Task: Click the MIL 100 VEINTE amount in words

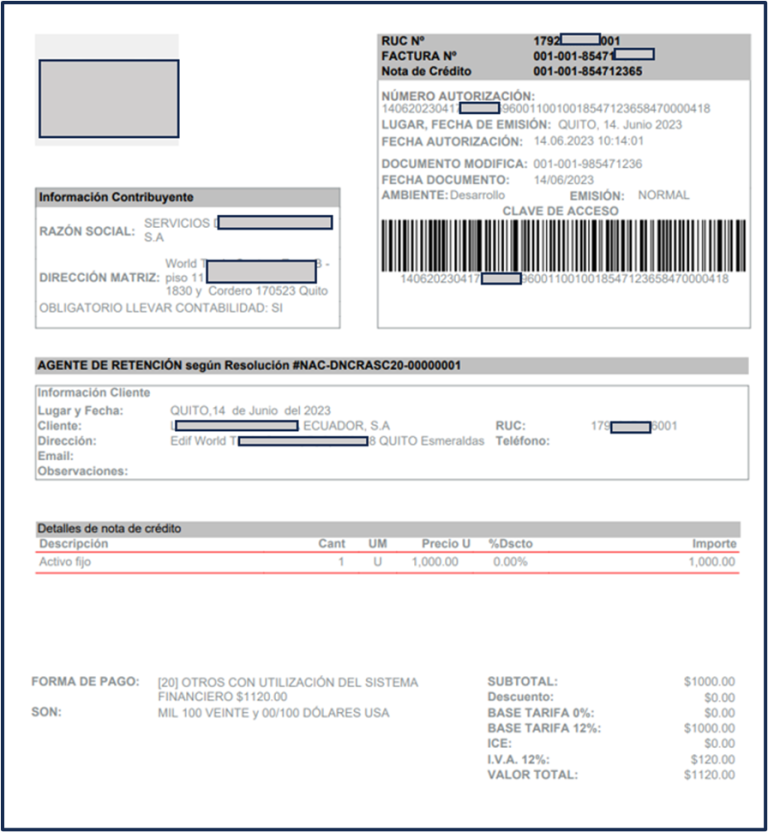Action: pos(273,713)
